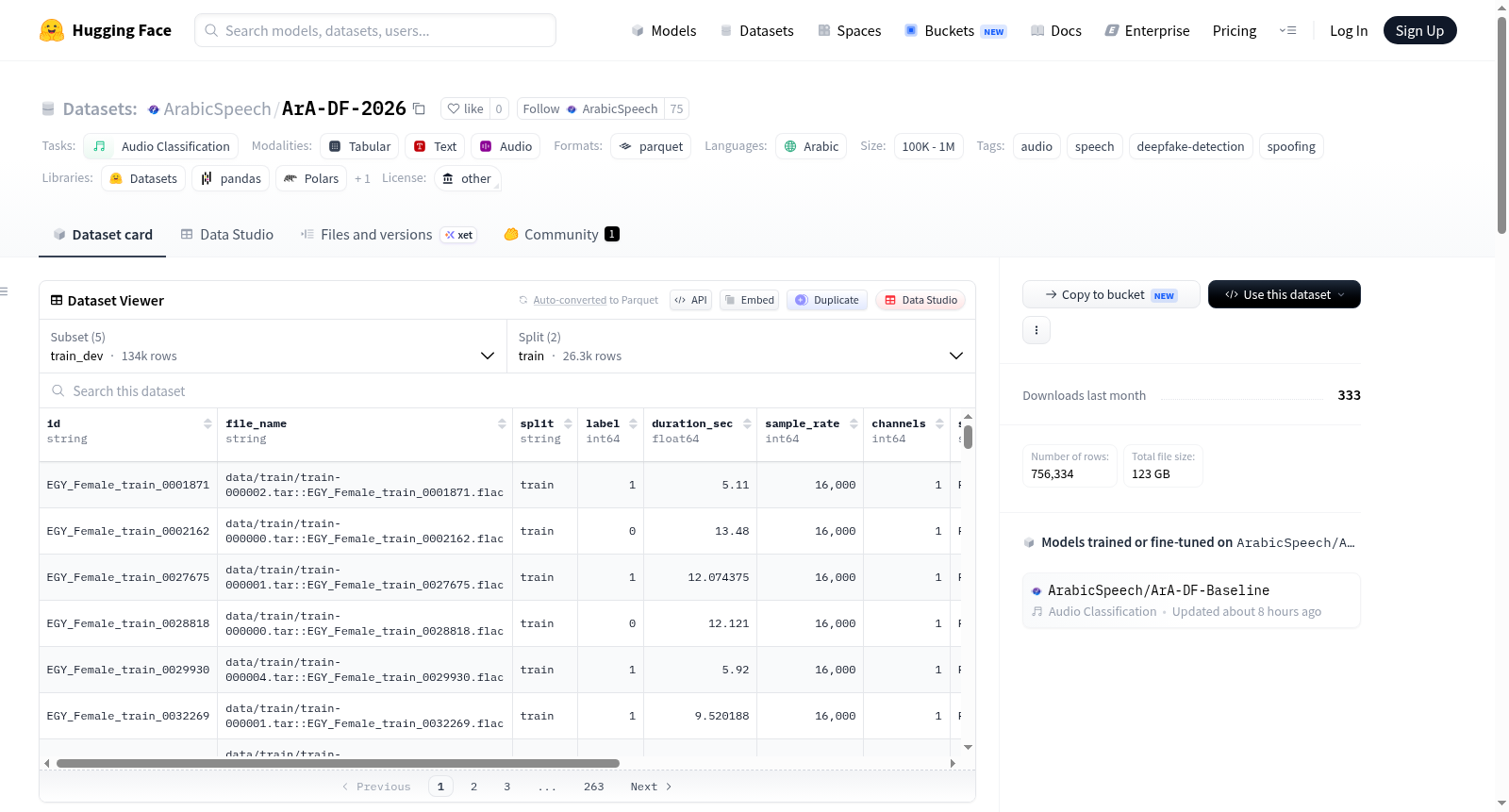The height and width of the screenshot is (812, 1509).
Task: Click the Log In link
Action: click(1348, 30)
